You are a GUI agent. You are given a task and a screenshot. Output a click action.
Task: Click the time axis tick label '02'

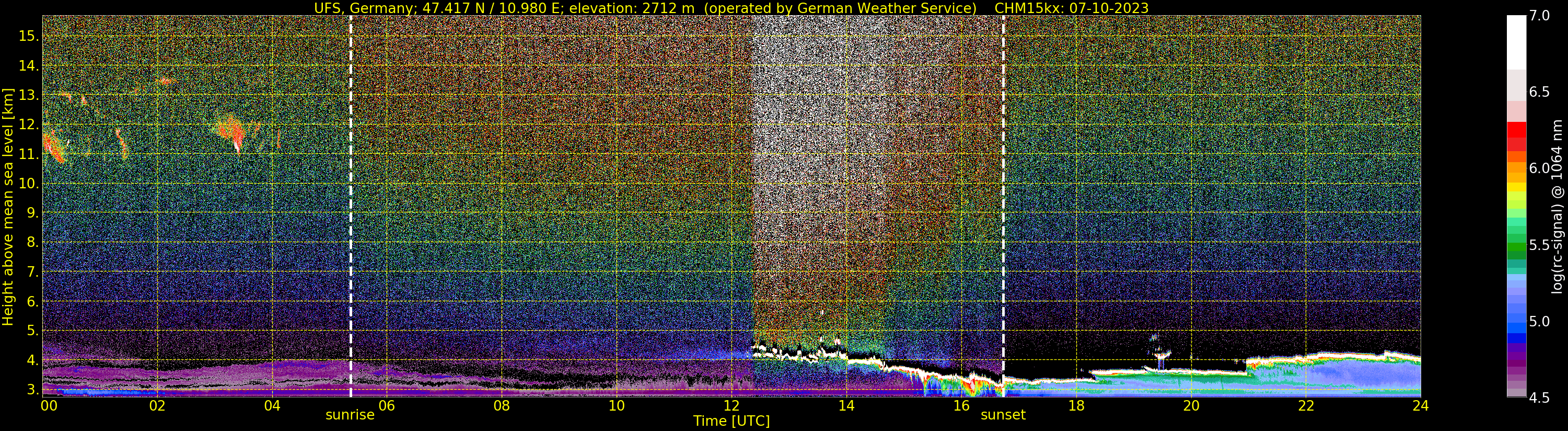point(157,405)
